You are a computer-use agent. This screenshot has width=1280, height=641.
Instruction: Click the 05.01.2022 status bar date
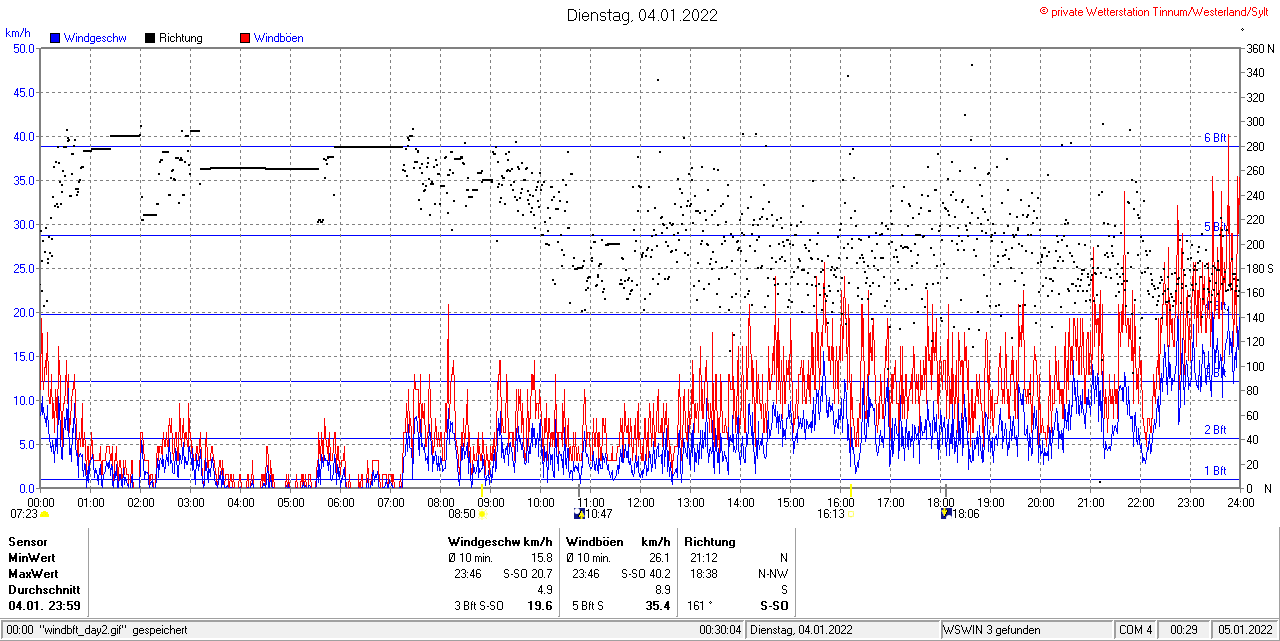pos(1243,630)
